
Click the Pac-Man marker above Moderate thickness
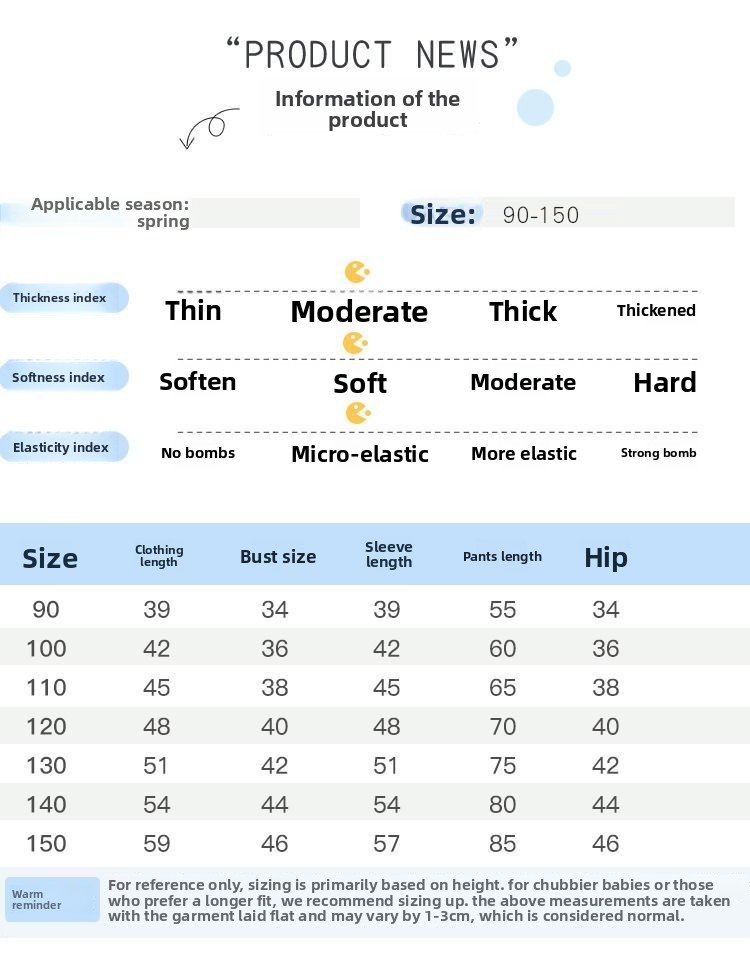point(357,272)
